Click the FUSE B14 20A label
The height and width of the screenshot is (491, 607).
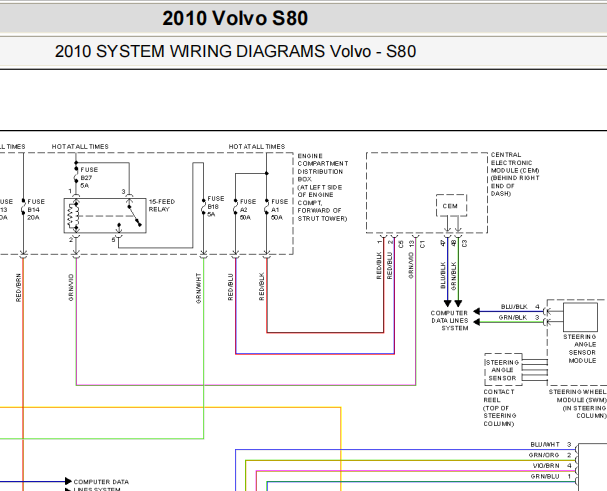pos(36,209)
